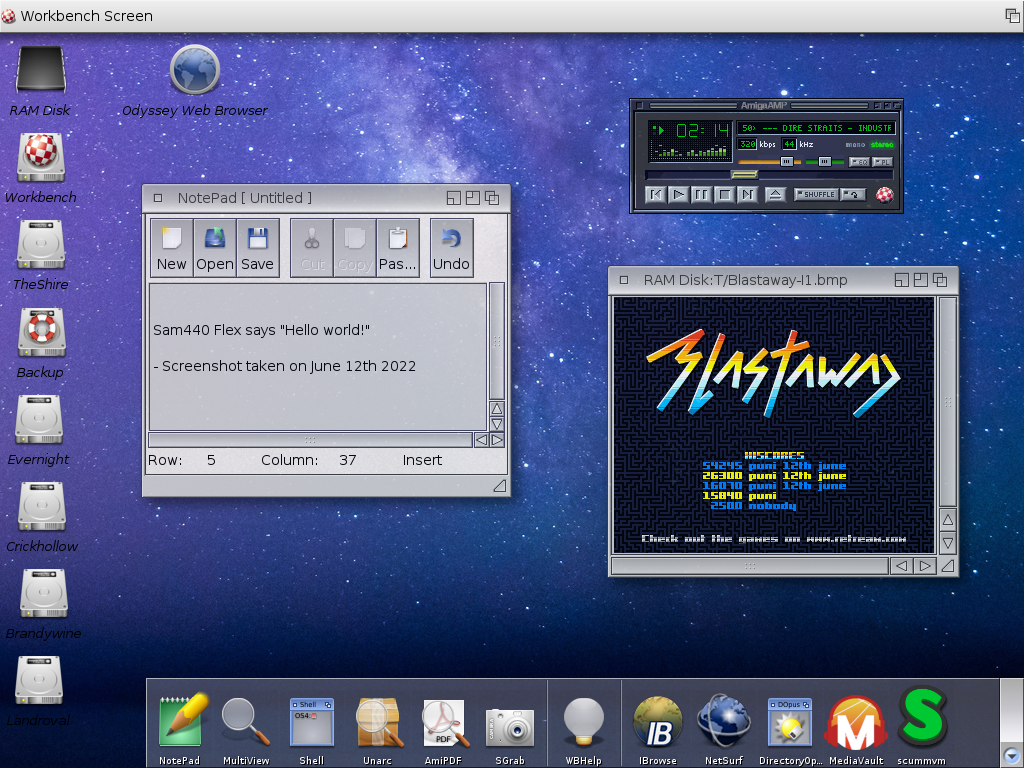Click the dock's bottom-corner arrow gadget

[x=1012, y=755]
